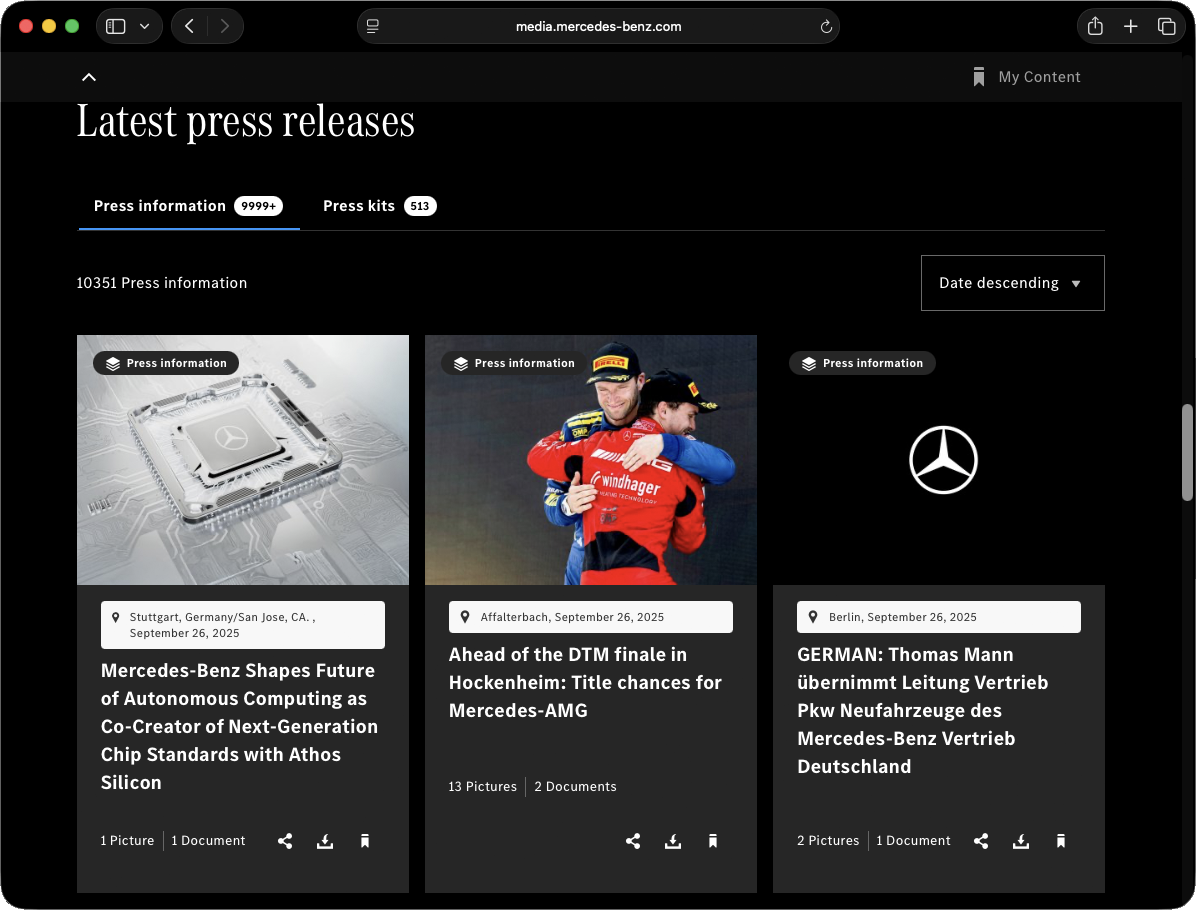Viewport: 1196px width, 910px height.
Task: Go back to previous page
Action: (x=189, y=26)
